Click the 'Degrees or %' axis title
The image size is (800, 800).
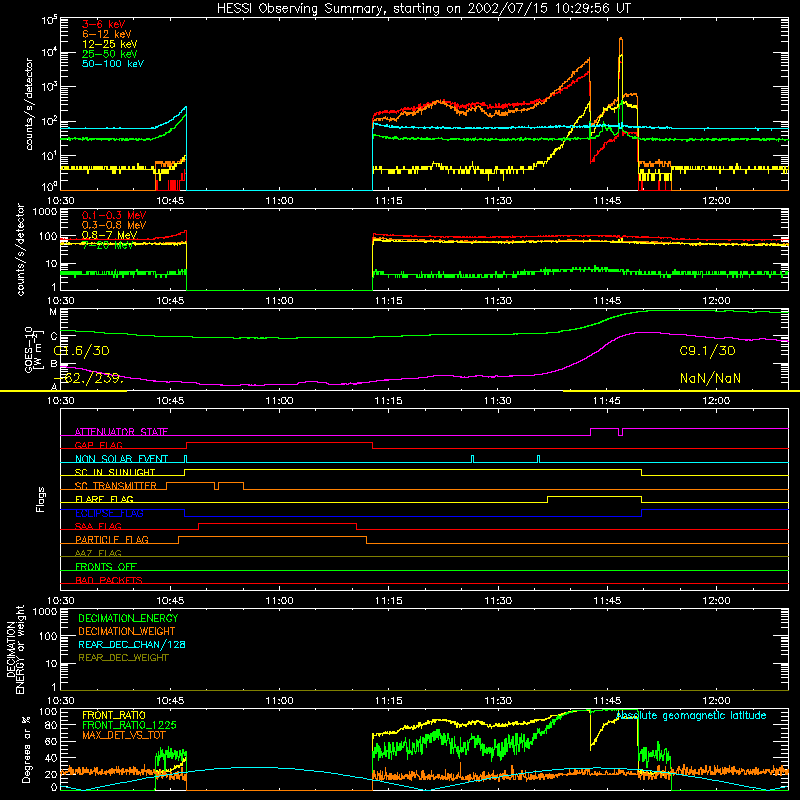26,749
